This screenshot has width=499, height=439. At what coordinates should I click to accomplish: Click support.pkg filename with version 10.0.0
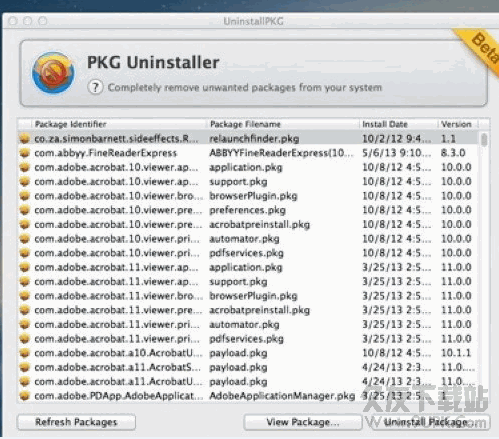pos(238,182)
